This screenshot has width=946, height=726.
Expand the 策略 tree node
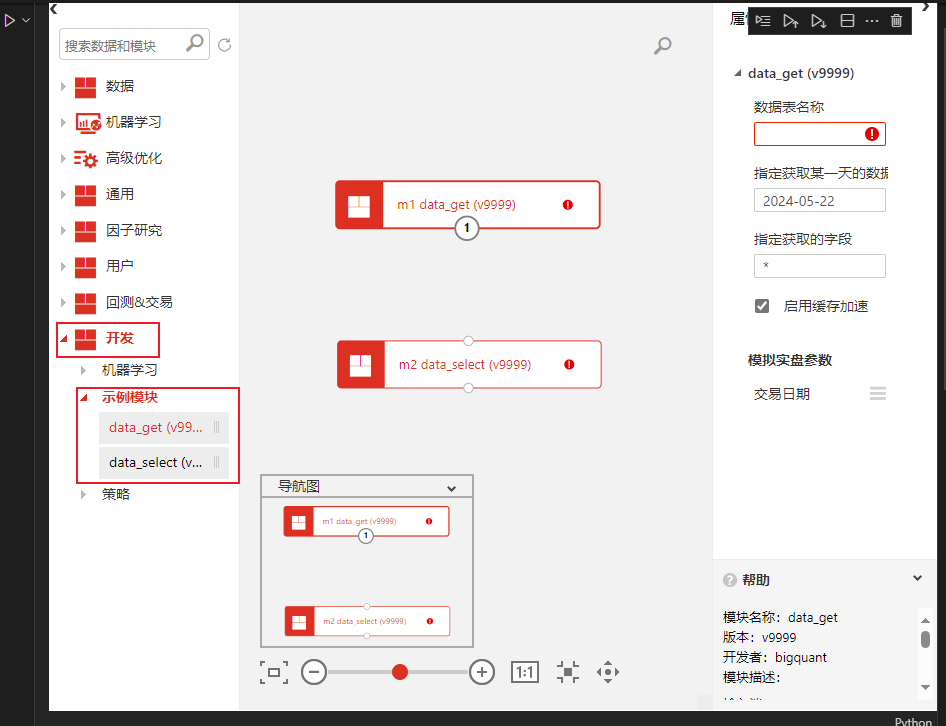(84, 494)
